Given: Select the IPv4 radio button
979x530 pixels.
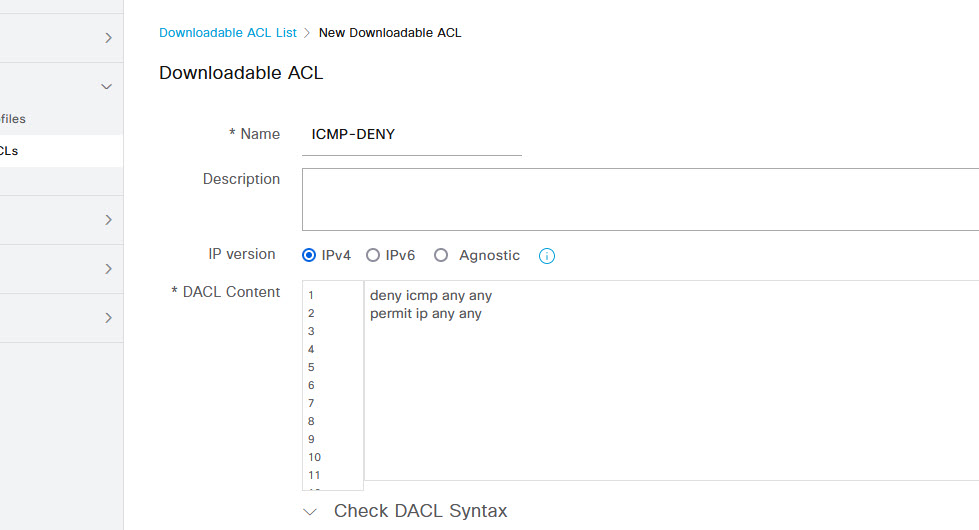Looking at the screenshot, I should click(x=308, y=255).
